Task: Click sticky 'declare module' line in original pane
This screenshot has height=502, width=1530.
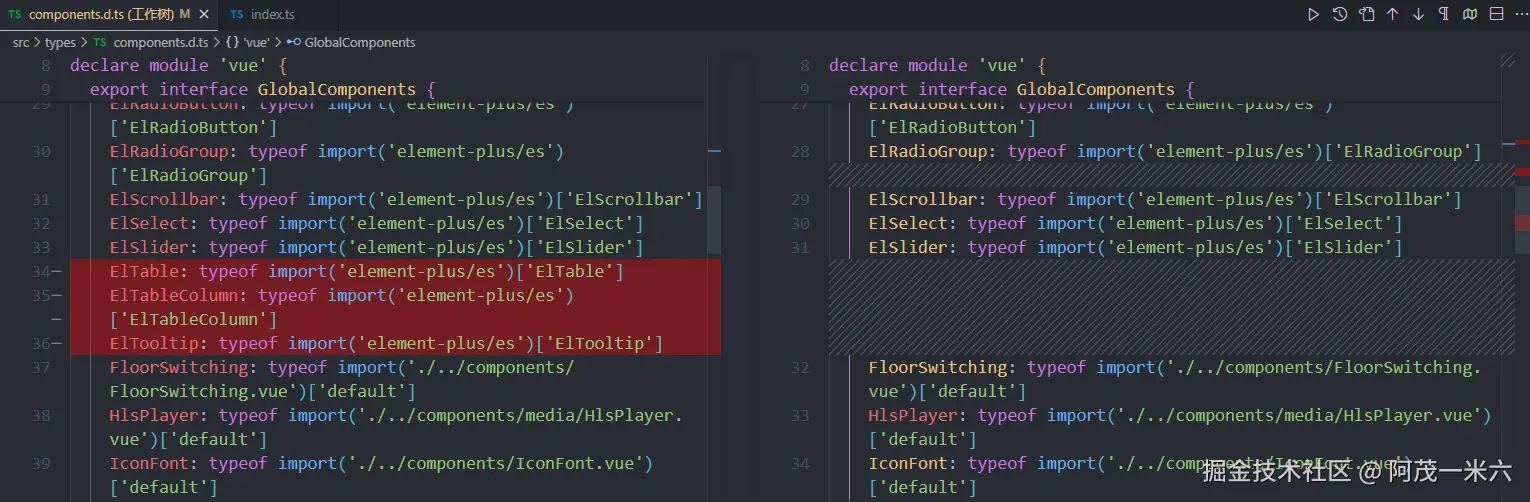Action: click(x=179, y=65)
